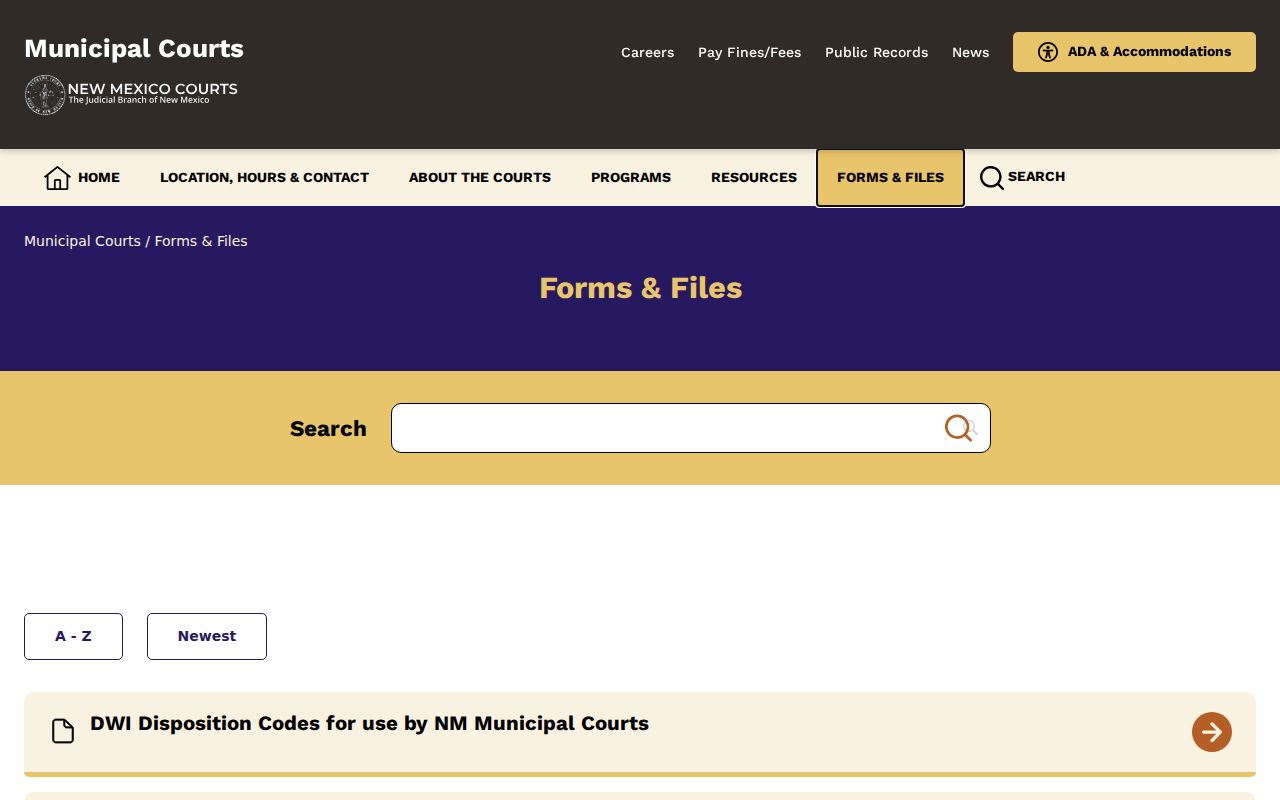Click the Forms & Files page heading
This screenshot has width=1280, height=800.
click(641, 288)
